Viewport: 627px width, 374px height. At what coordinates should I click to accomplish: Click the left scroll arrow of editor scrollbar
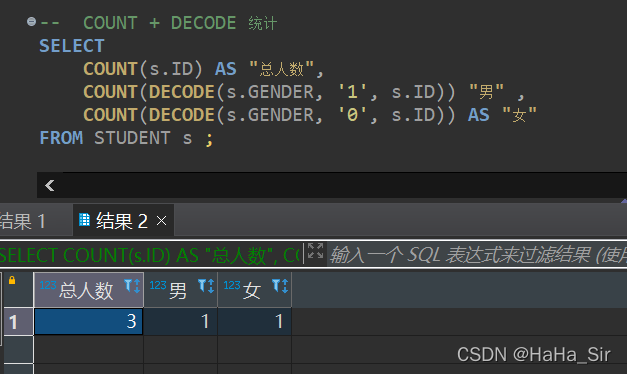point(50,185)
